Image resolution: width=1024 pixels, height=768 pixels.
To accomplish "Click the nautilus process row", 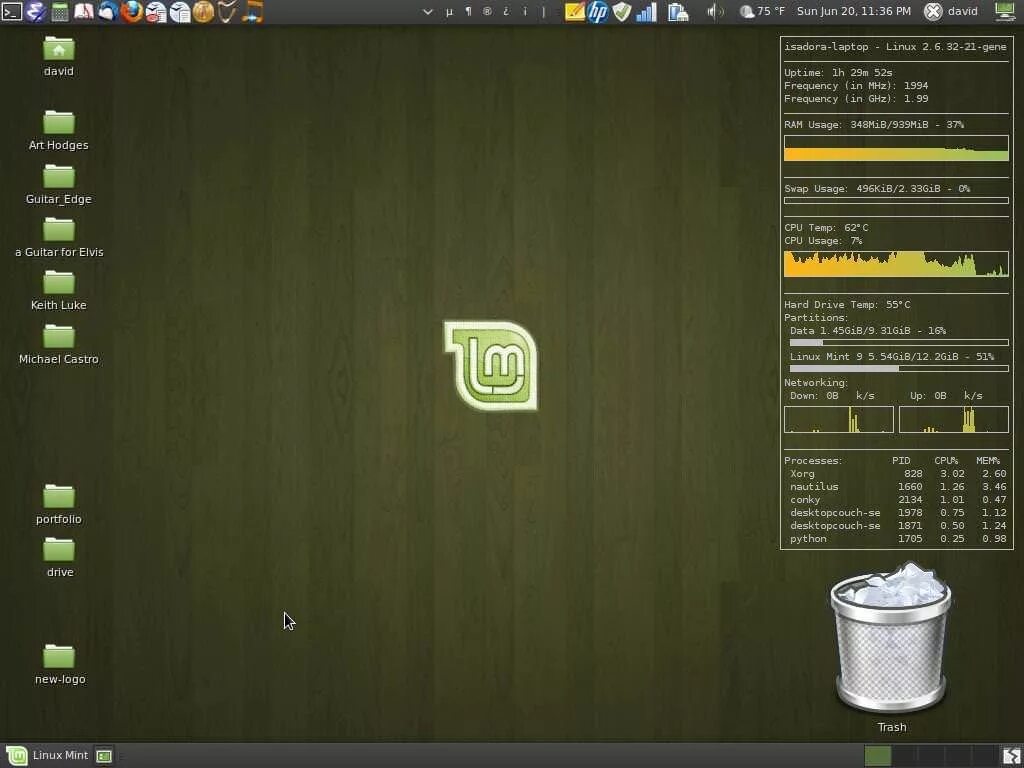I will (897, 487).
